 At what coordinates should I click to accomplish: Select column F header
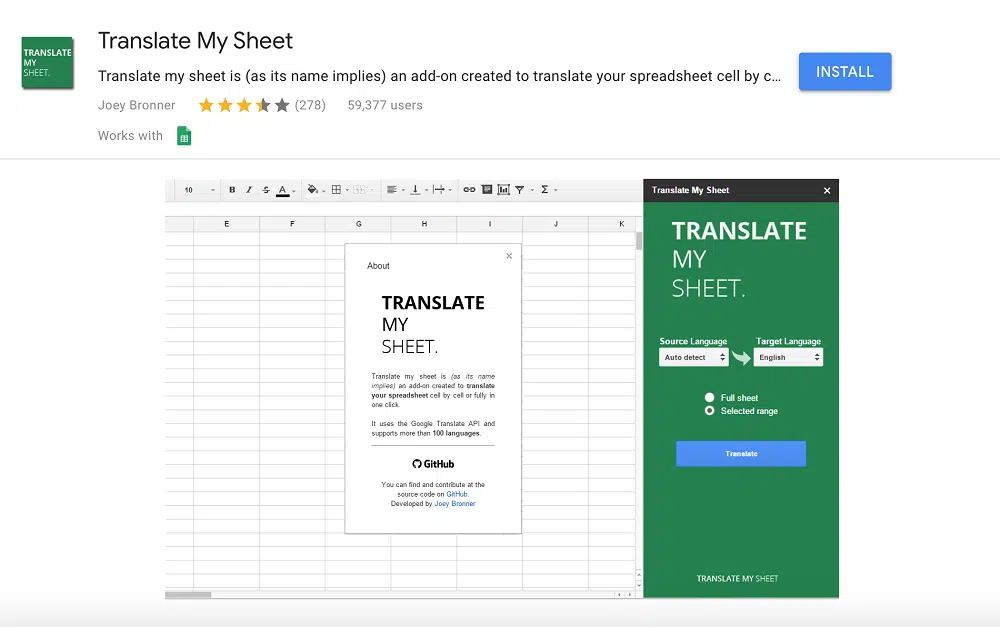pyautogui.click(x=292, y=224)
